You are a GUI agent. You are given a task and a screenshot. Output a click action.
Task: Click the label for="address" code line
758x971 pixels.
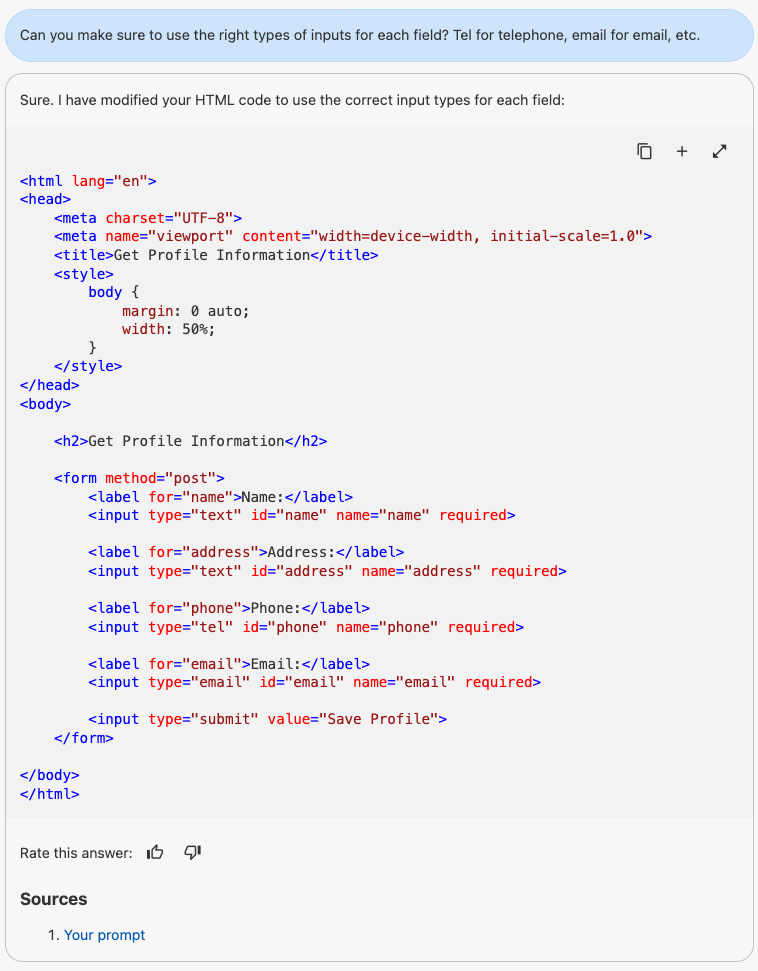246,552
